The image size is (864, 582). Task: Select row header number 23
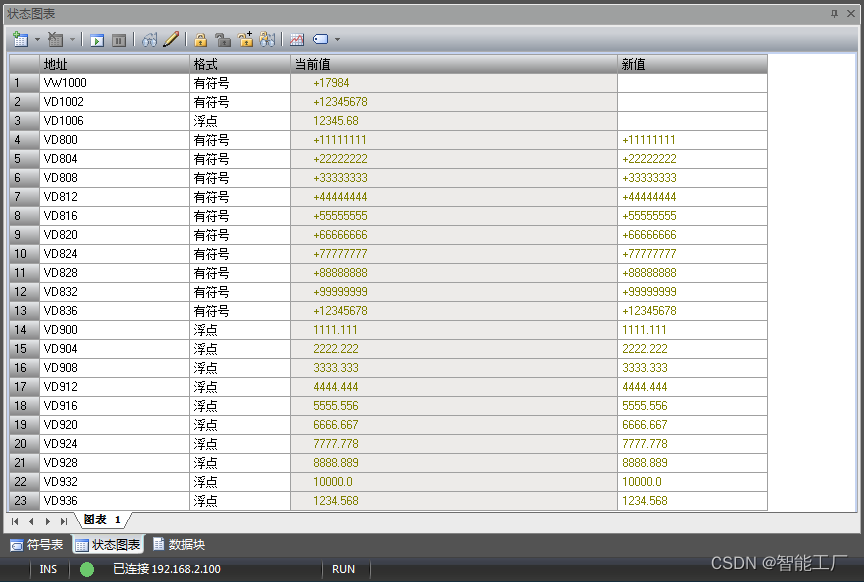point(24,501)
